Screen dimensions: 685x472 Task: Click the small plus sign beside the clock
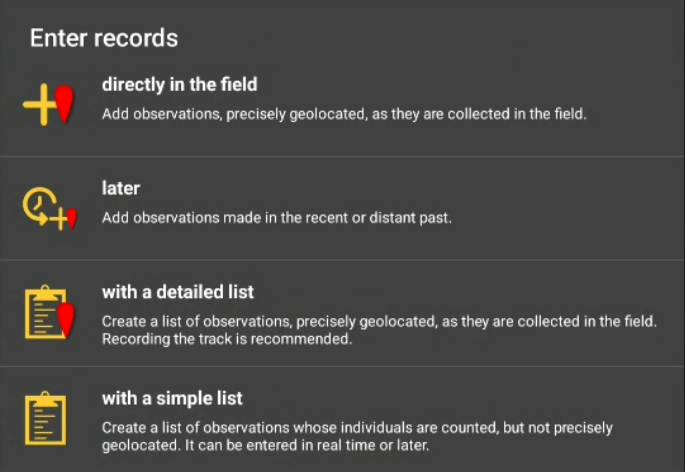click(58, 219)
